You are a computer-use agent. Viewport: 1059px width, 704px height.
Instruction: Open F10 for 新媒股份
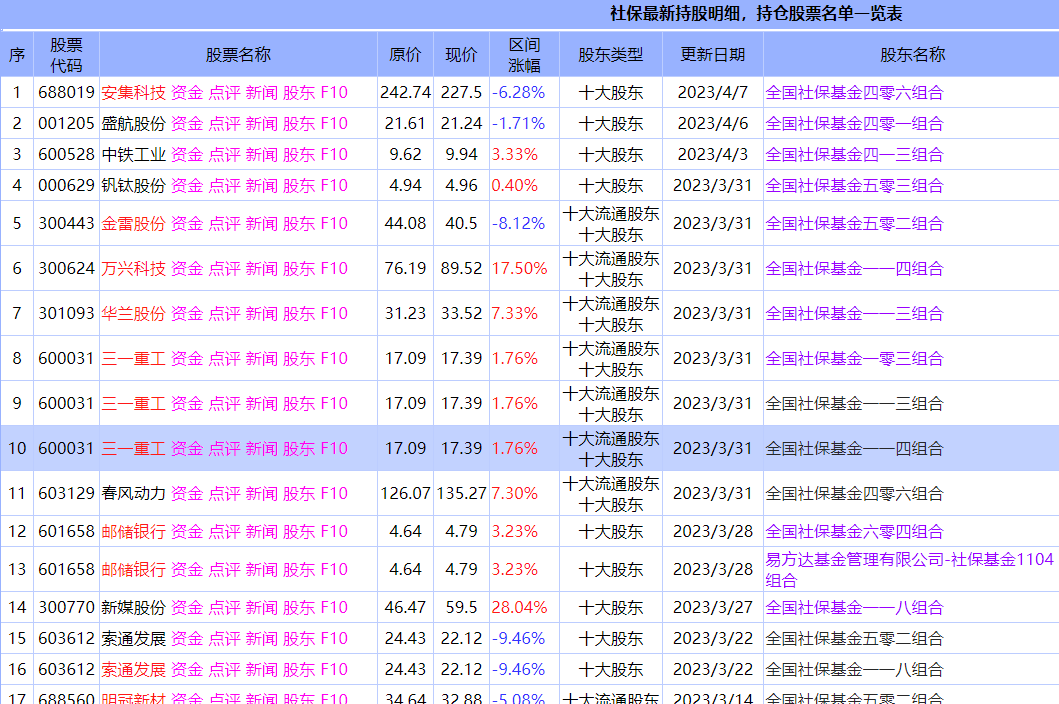click(334, 607)
